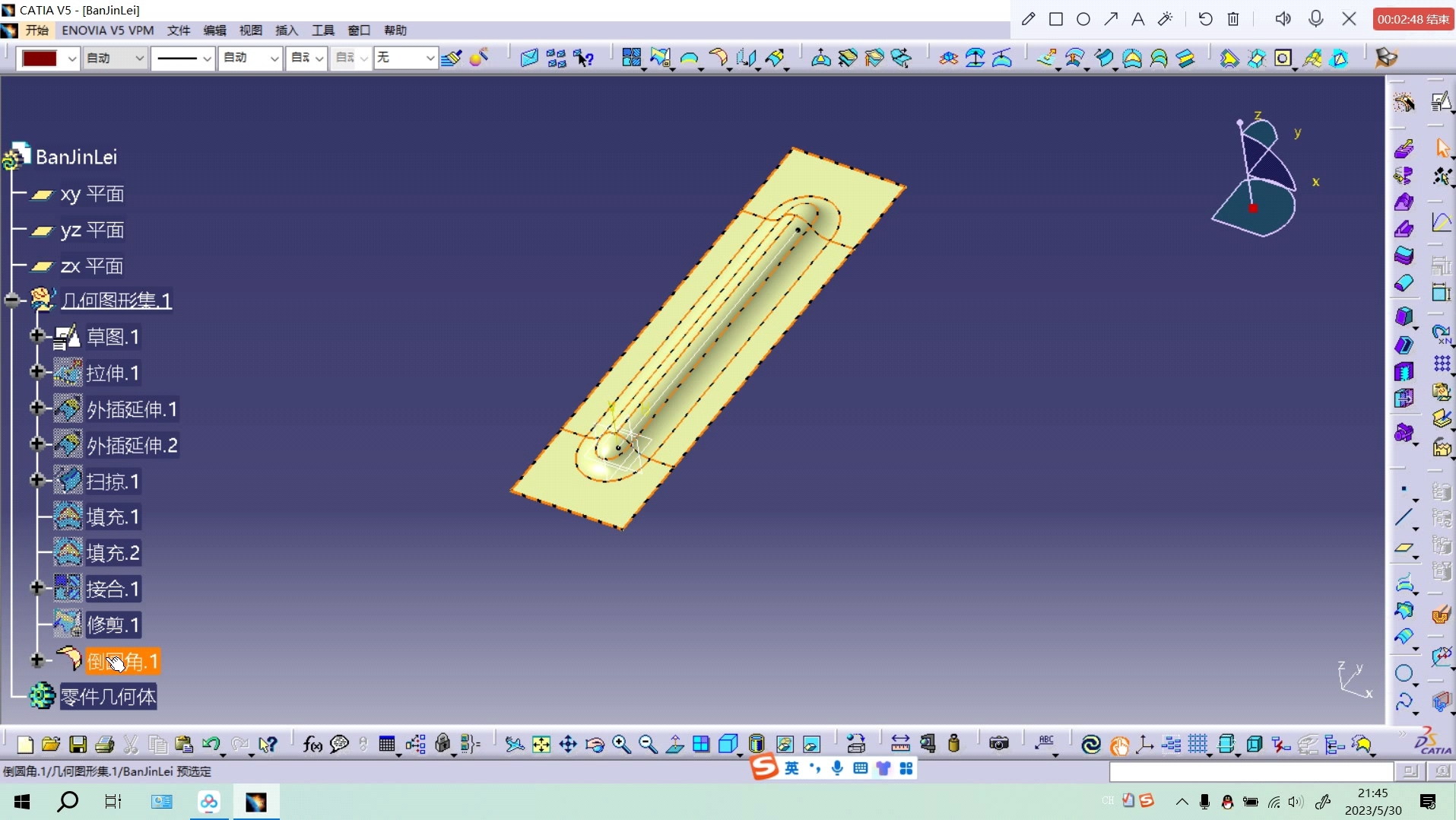Pick the recorder pencil annotation tool

point(1029,19)
